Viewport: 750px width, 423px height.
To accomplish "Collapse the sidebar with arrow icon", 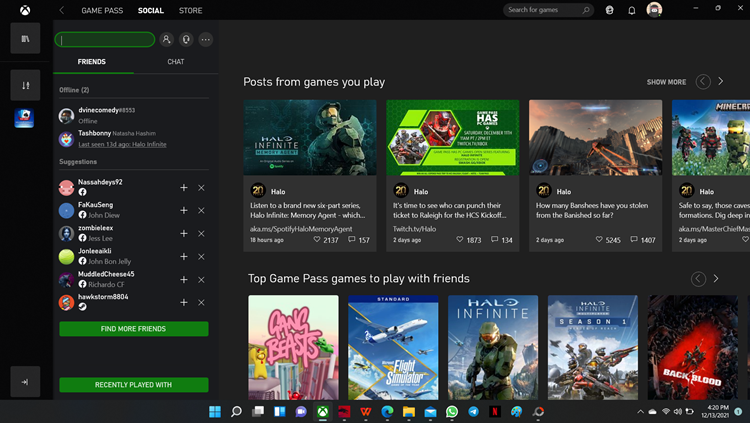I will point(25,382).
